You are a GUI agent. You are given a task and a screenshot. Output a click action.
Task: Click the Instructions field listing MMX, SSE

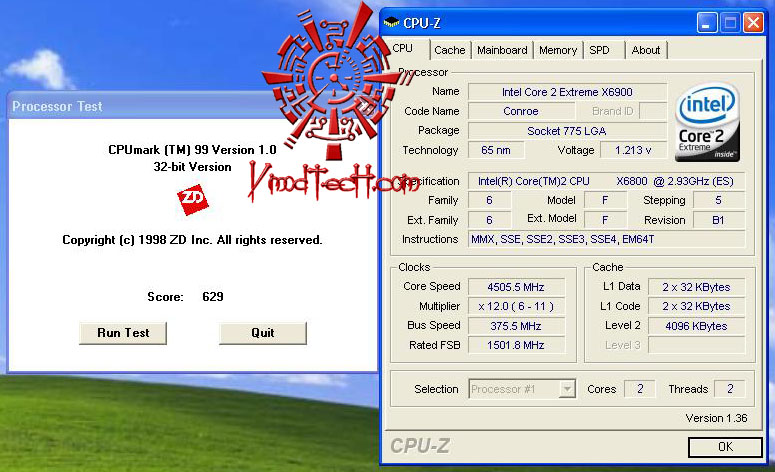[x=606, y=239]
